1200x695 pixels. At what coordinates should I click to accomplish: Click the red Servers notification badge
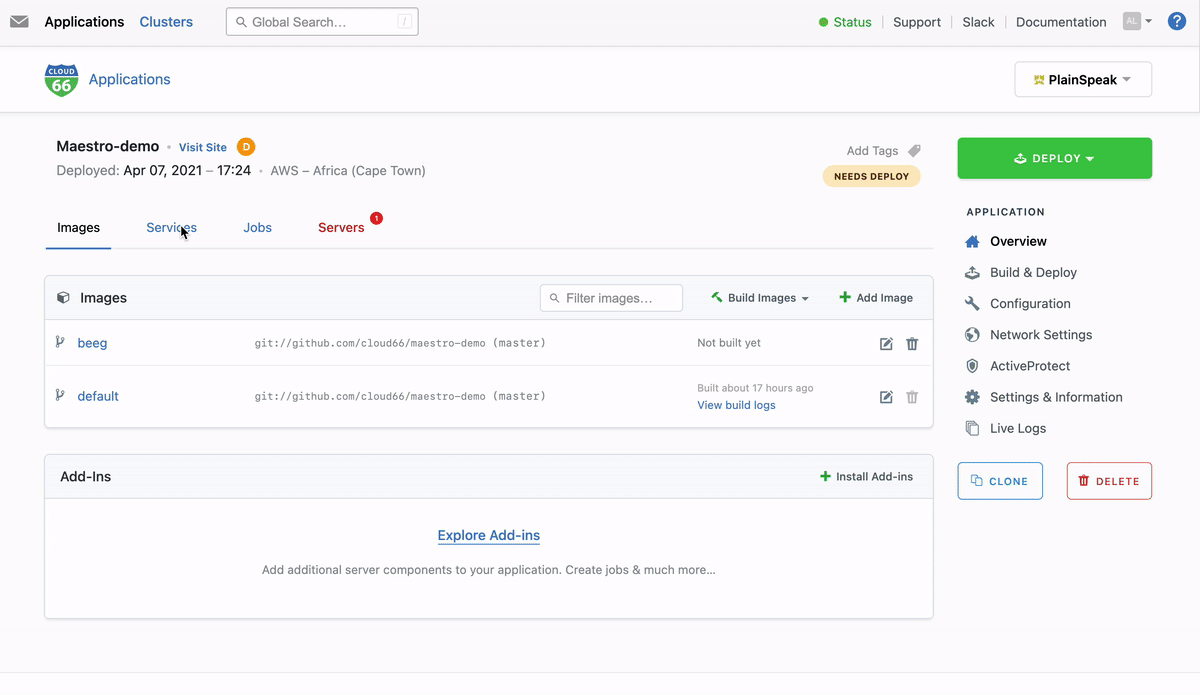[x=376, y=218]
